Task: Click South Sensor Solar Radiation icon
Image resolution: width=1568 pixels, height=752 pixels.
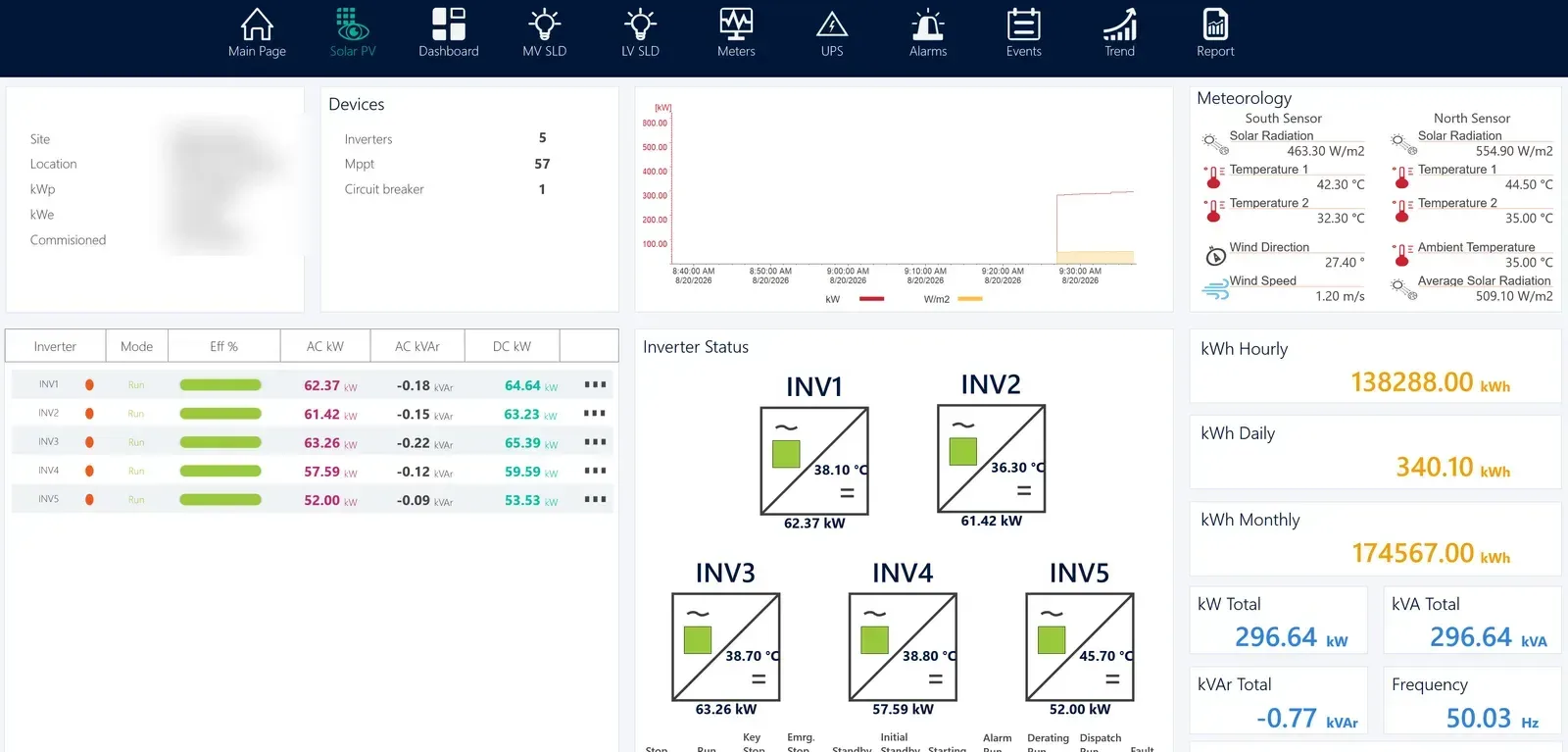Action: [x=1215, y=144]
